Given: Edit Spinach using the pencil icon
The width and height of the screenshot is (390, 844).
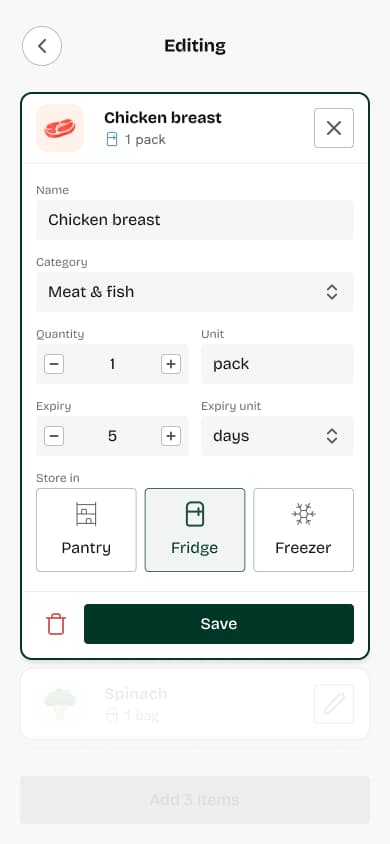Looking at the screenshot, I should tap(334, 704).
